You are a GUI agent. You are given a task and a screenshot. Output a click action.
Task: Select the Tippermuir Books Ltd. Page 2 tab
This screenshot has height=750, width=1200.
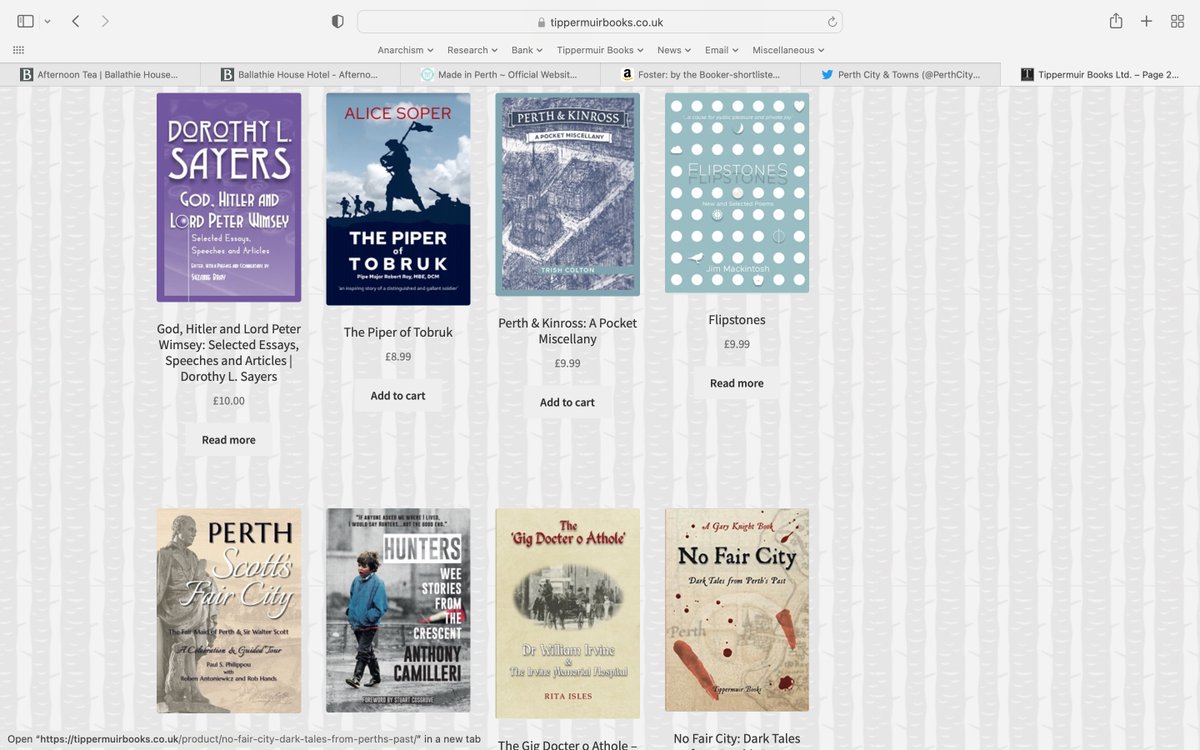(x=1100, y=74)
